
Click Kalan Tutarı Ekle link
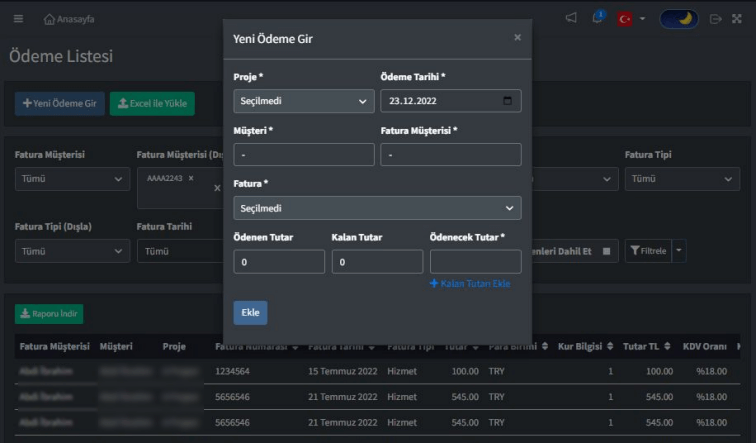470,283
